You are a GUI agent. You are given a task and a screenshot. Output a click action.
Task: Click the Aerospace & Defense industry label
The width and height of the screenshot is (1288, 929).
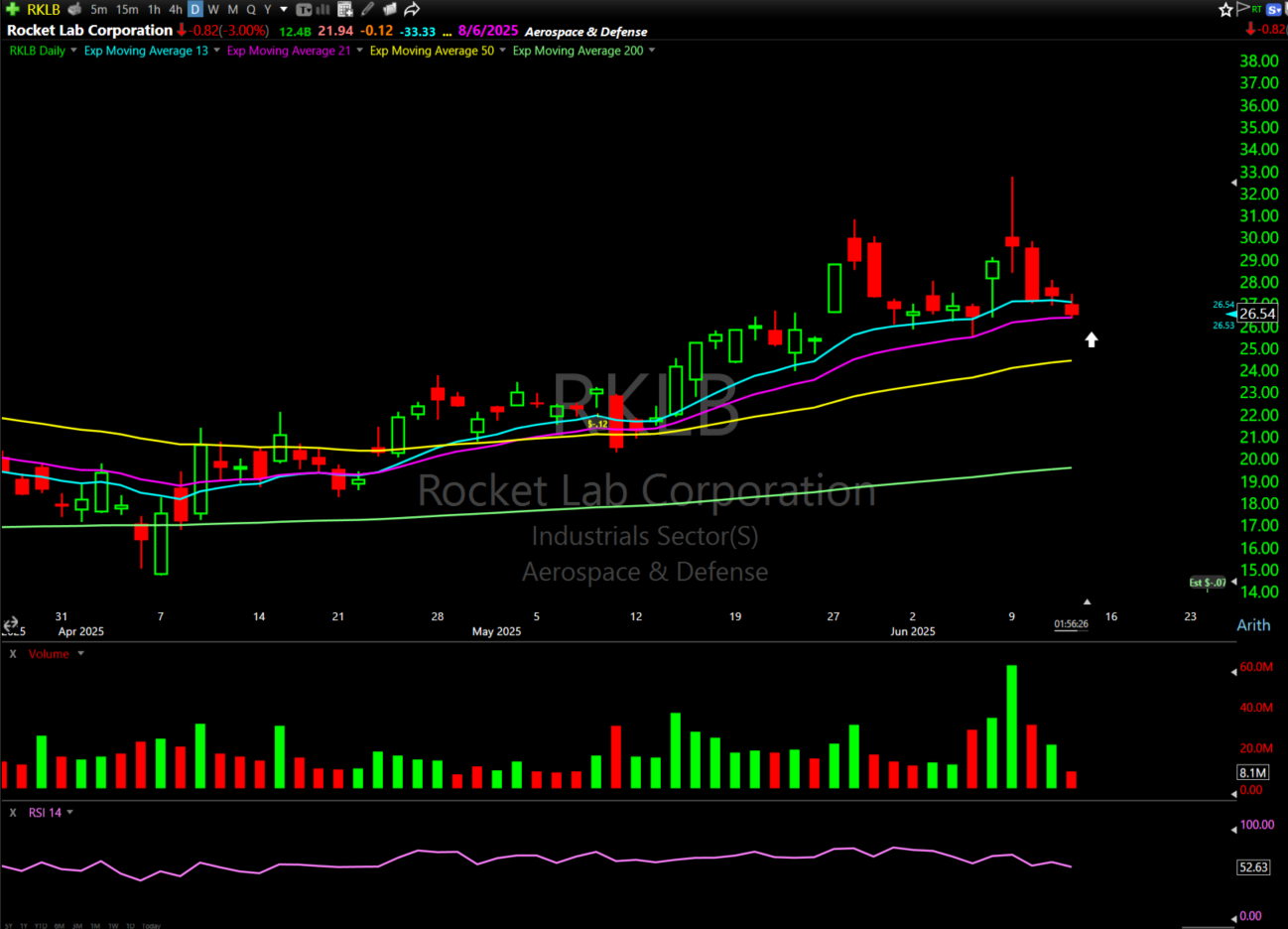coord(586,32)
